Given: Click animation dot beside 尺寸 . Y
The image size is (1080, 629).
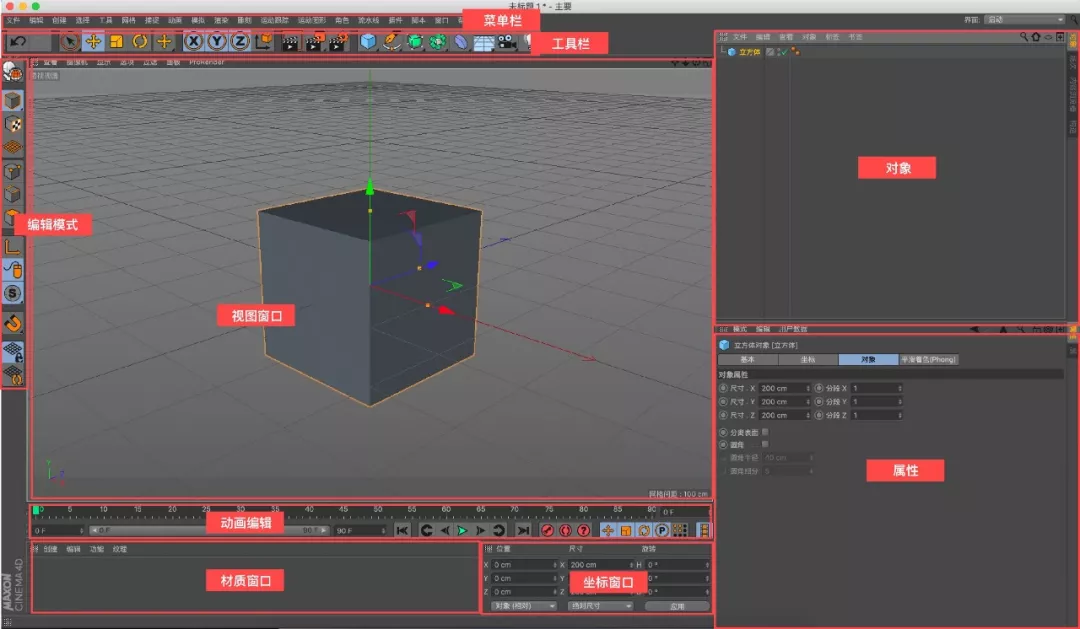Looking at the screenshot, I should pyautogui.click(x=723, y=402).
